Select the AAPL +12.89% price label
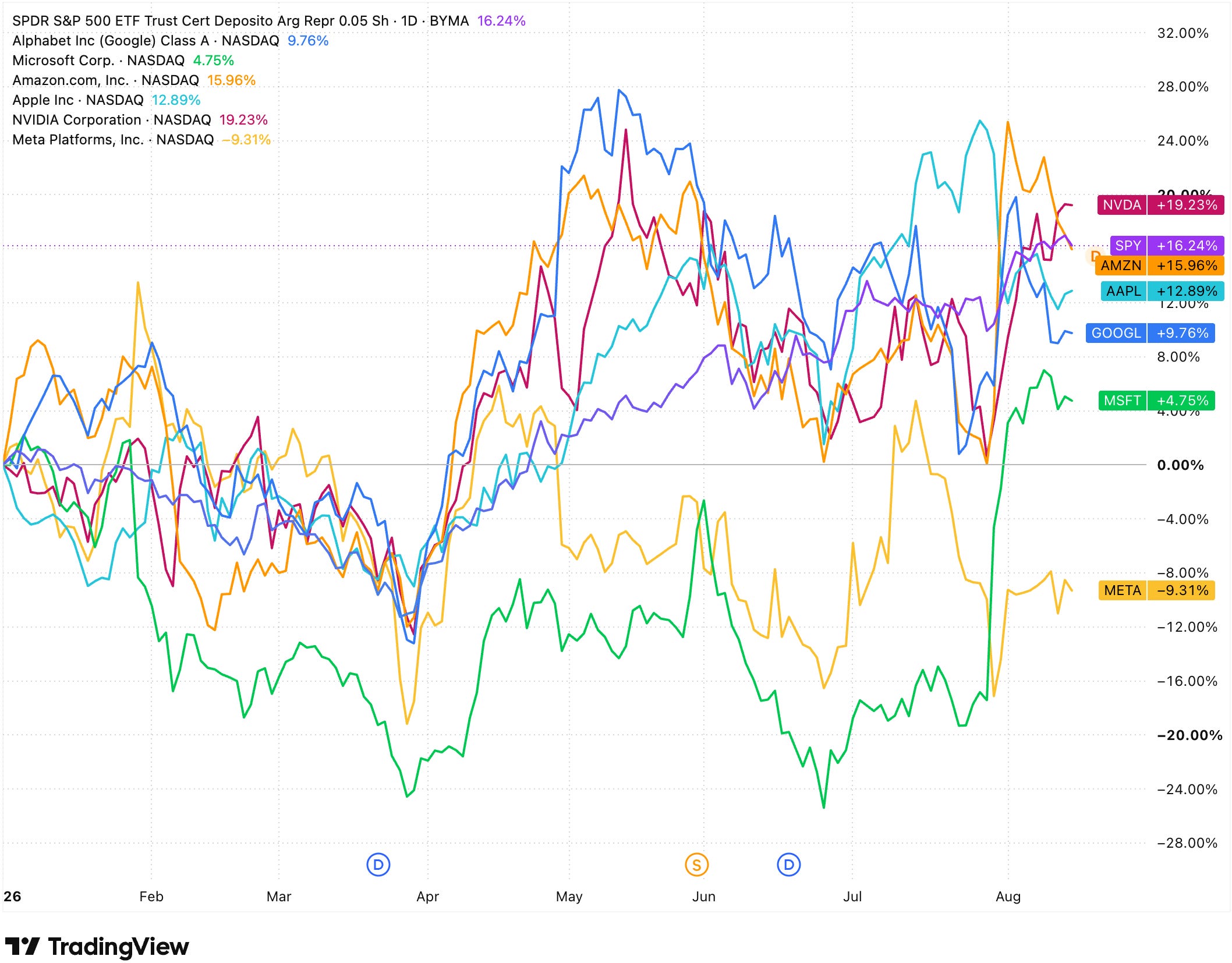This screenshot has height=963, width=1232. [x=1162, y=291]
